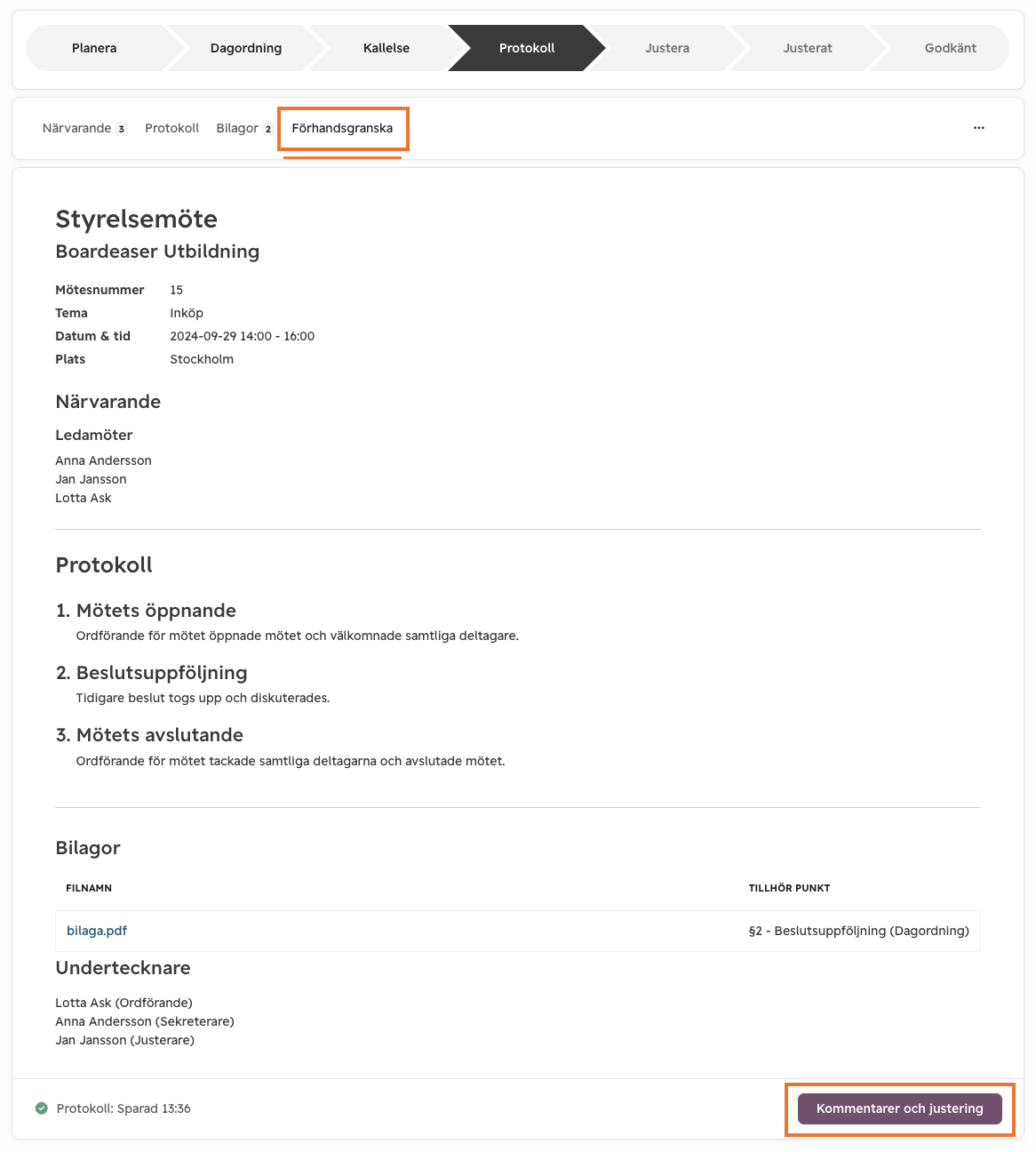1036x1152 pixels.
Task: Open the Protokoll sub-tab
Action: click(172, 128)
